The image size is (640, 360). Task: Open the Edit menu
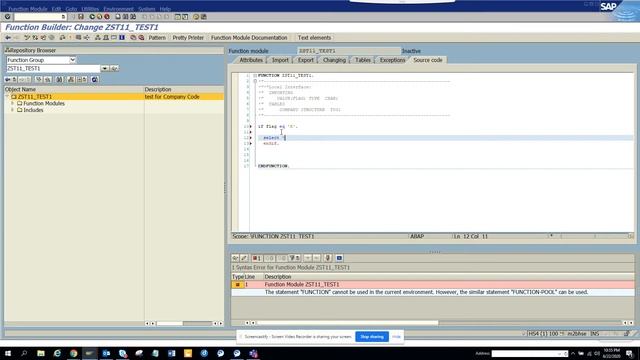tap(56, 9)
